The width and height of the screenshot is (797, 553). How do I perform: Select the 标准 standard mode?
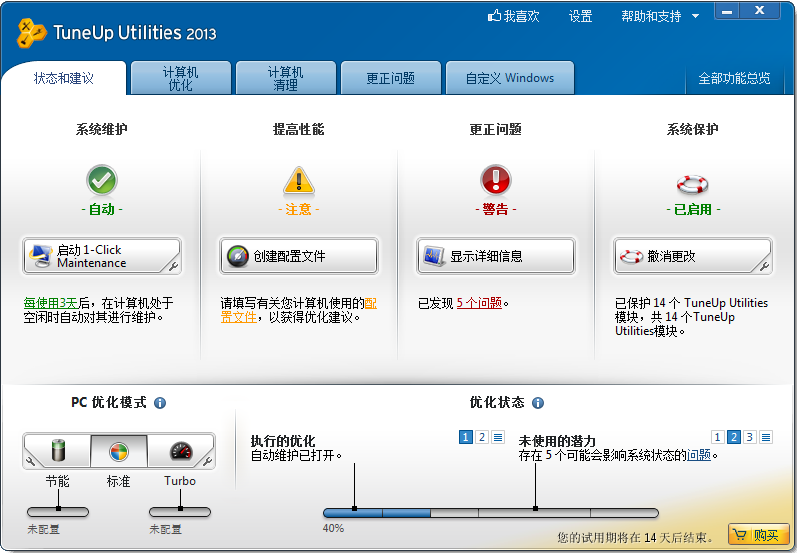point(119,451)
